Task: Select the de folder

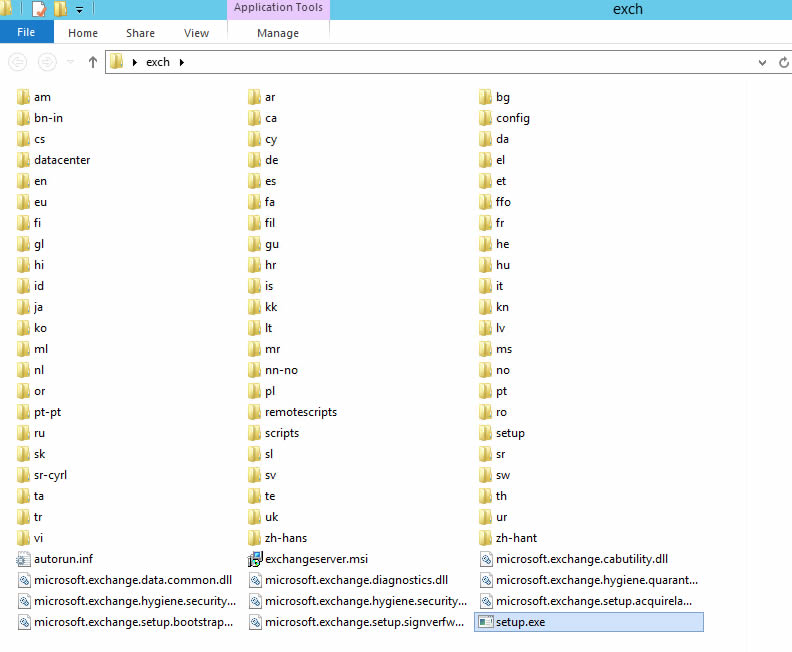Action: tap(264, 160)
